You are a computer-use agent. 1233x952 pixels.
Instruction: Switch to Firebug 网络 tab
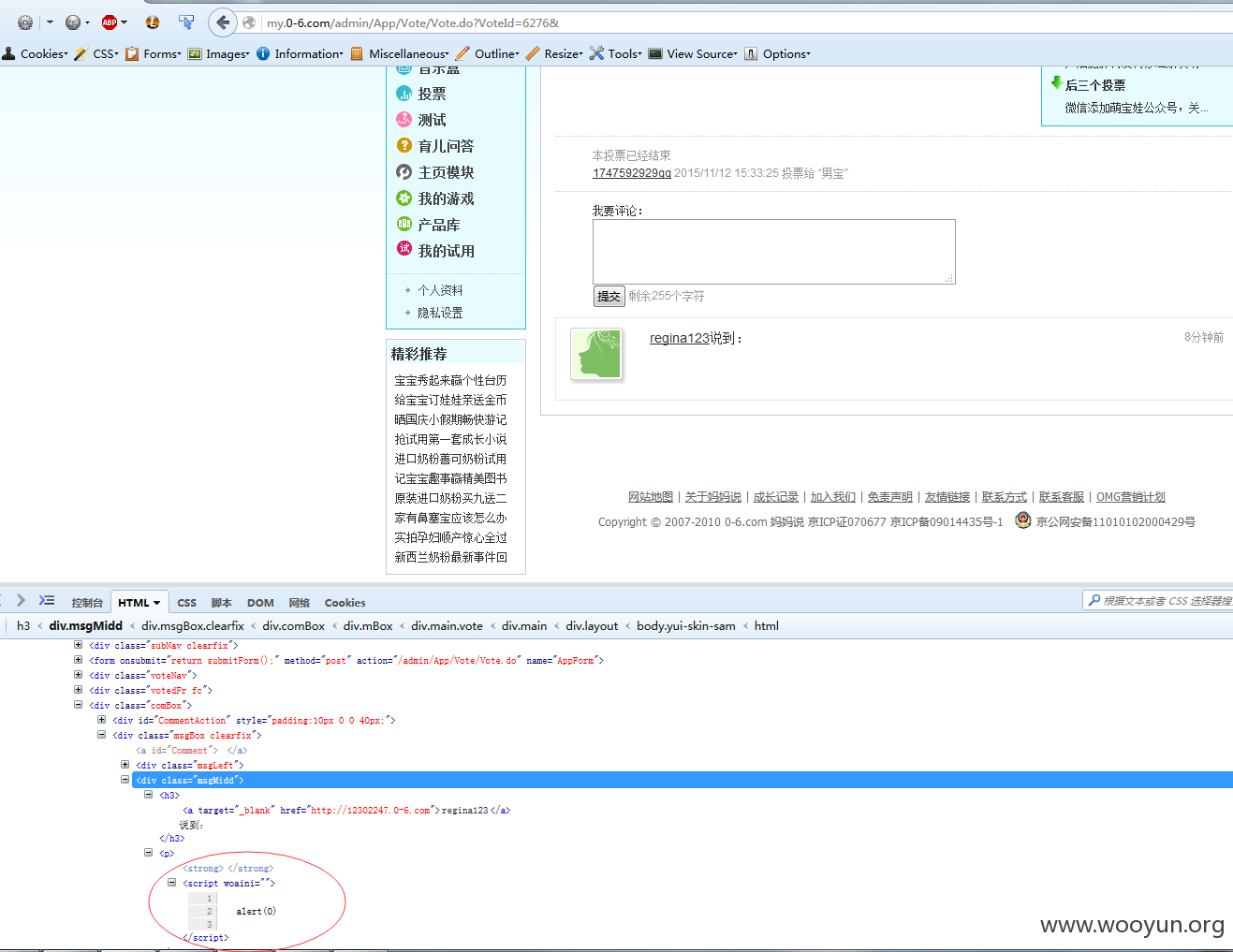pos(300,603)
